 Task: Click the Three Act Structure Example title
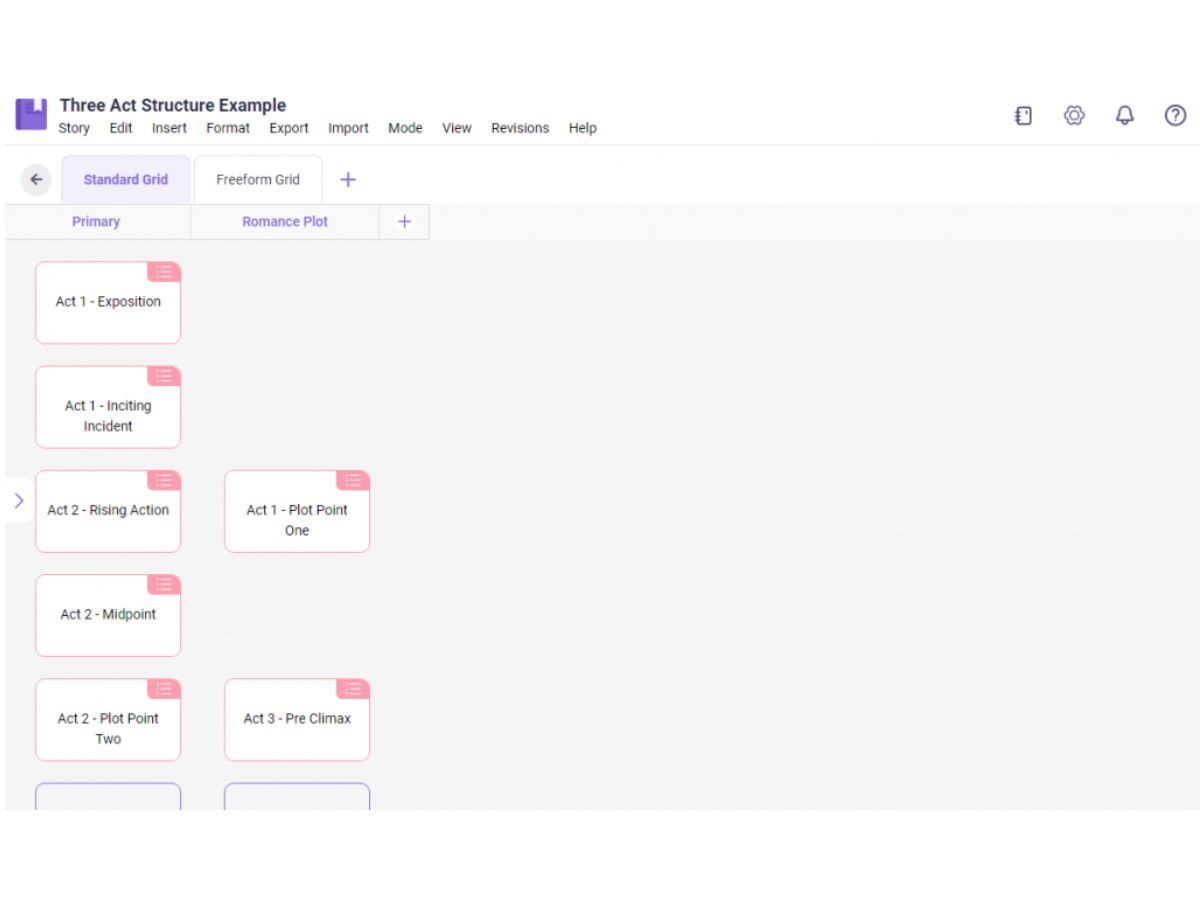(173, 105)
